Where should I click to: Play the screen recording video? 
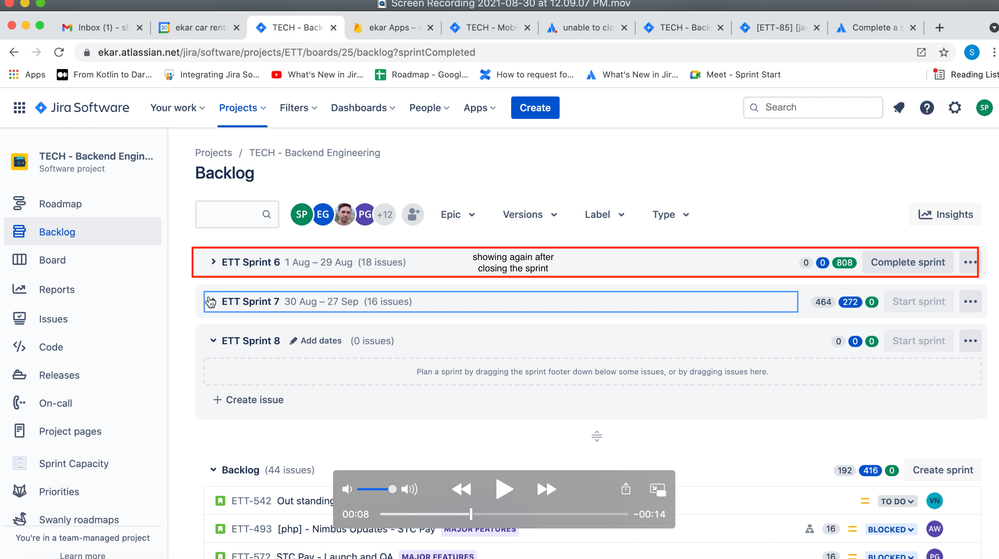click(504, 489)
